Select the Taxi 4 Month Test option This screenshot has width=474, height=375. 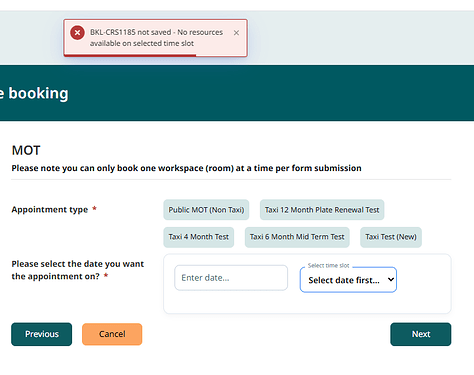tap(199, 237)
